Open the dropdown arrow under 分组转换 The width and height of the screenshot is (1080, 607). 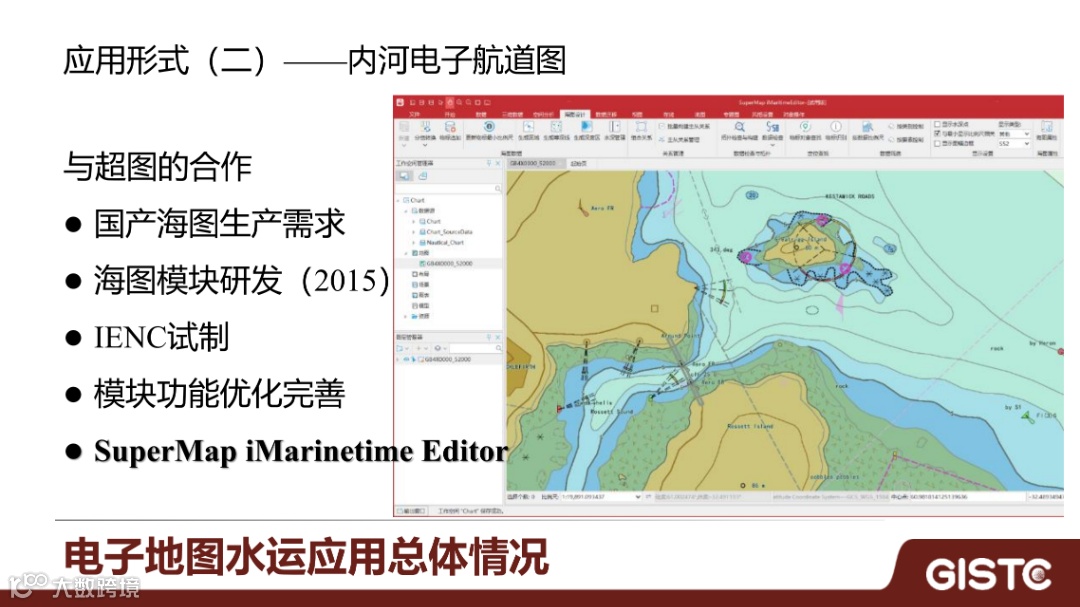pos(425,145)
